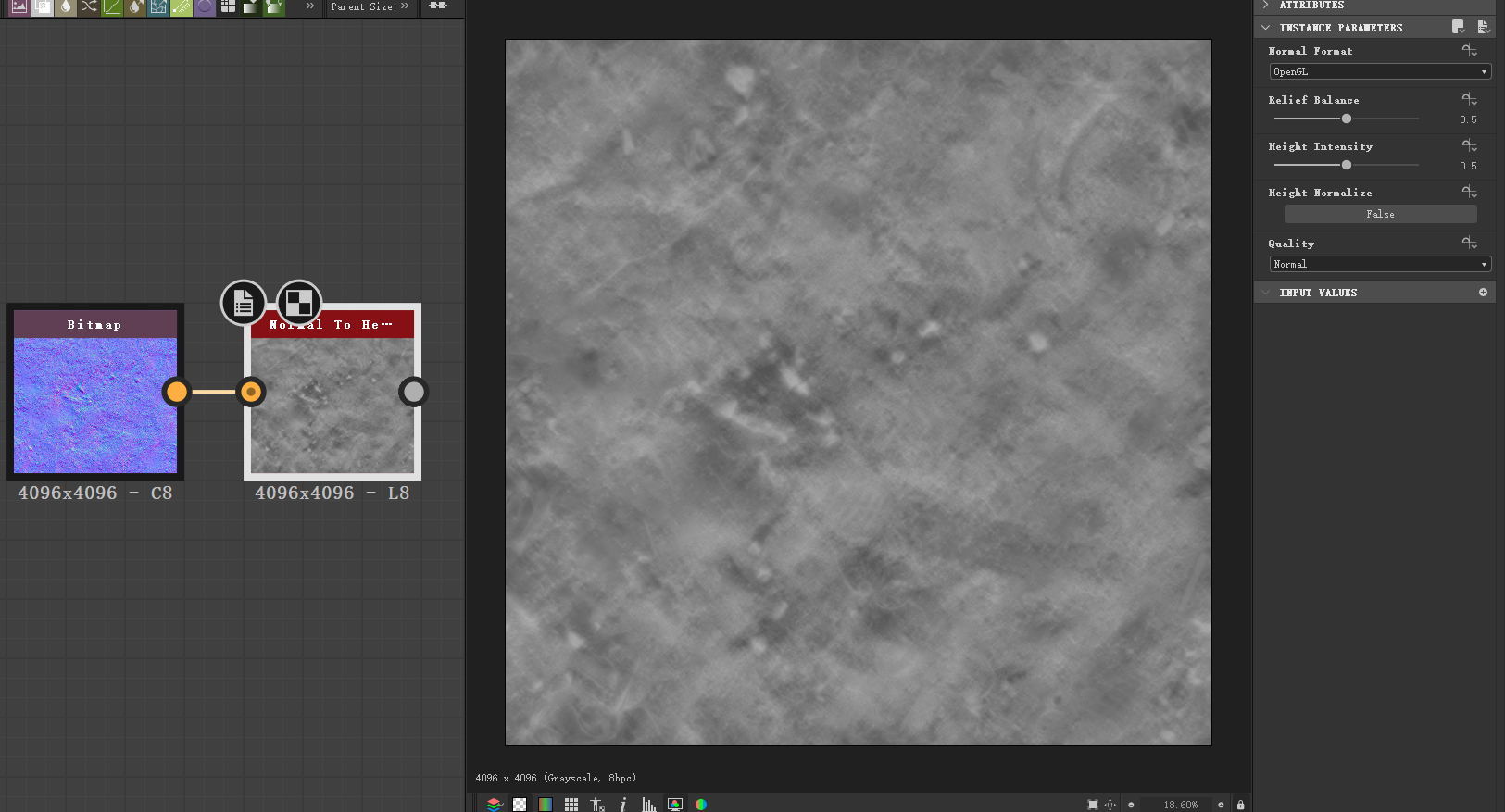Click the checker view badge on node
The height and width of the screenshot is (812, 1505).
click(x=298, y=303)
